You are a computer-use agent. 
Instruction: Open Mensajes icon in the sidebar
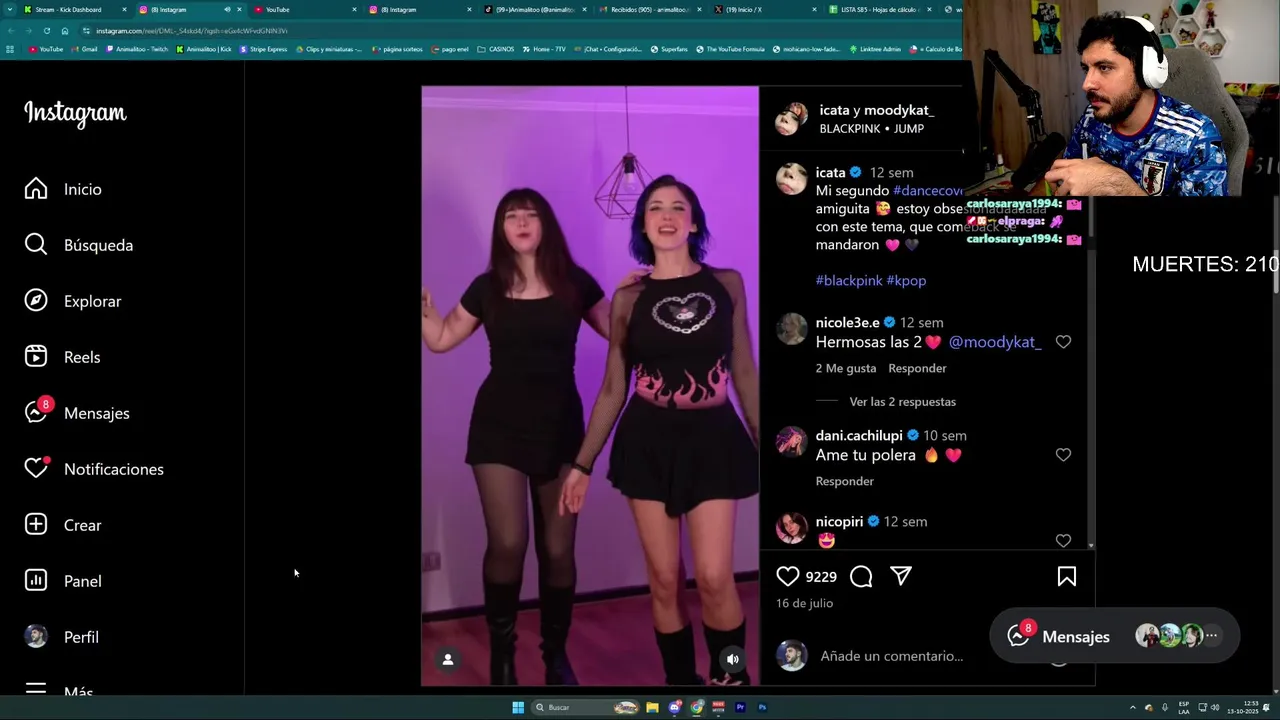36,413
